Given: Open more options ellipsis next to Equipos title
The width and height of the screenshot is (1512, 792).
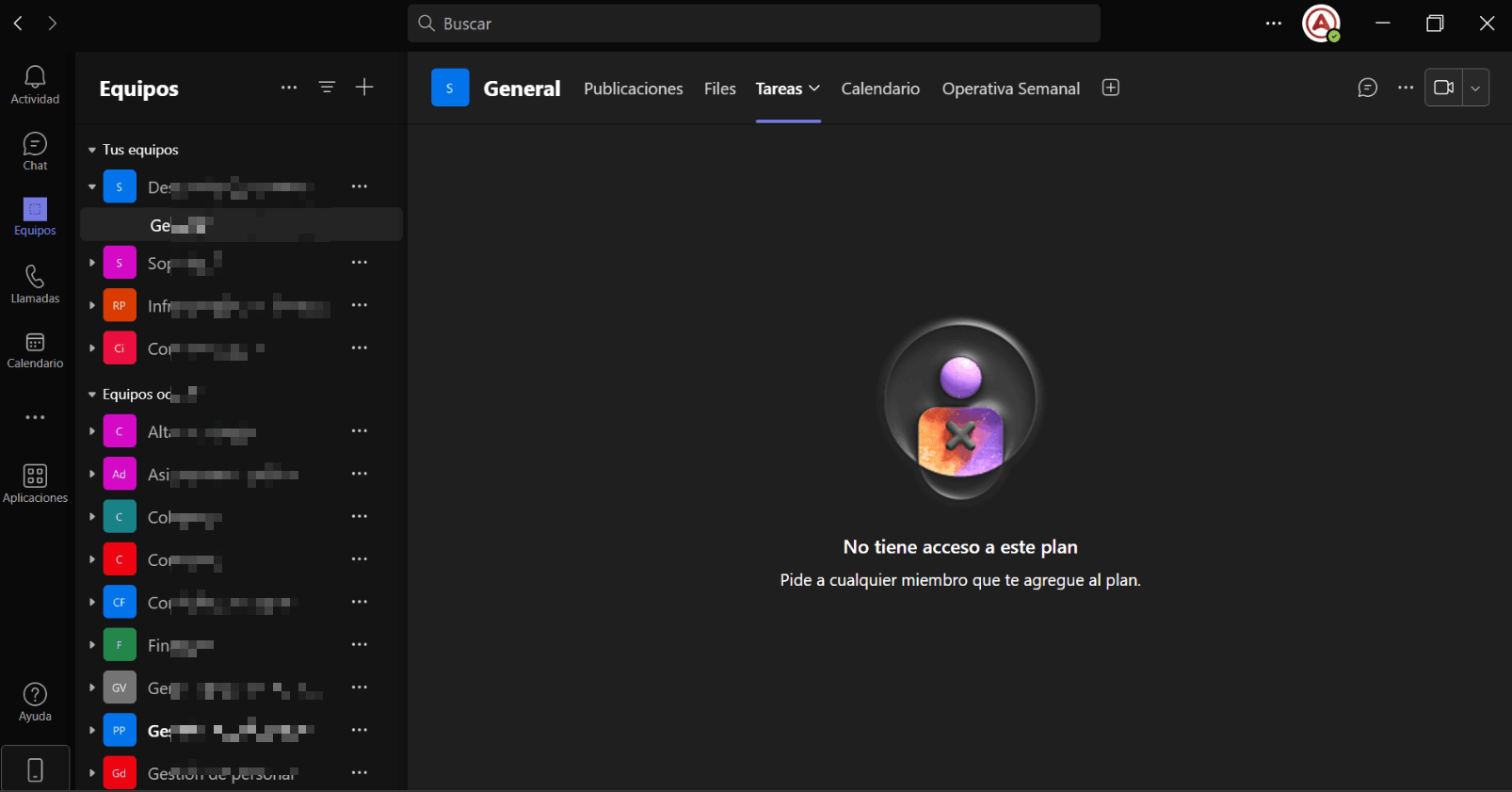Looking at the screenshot, I should pyautogui.click(x=289, y=88).
